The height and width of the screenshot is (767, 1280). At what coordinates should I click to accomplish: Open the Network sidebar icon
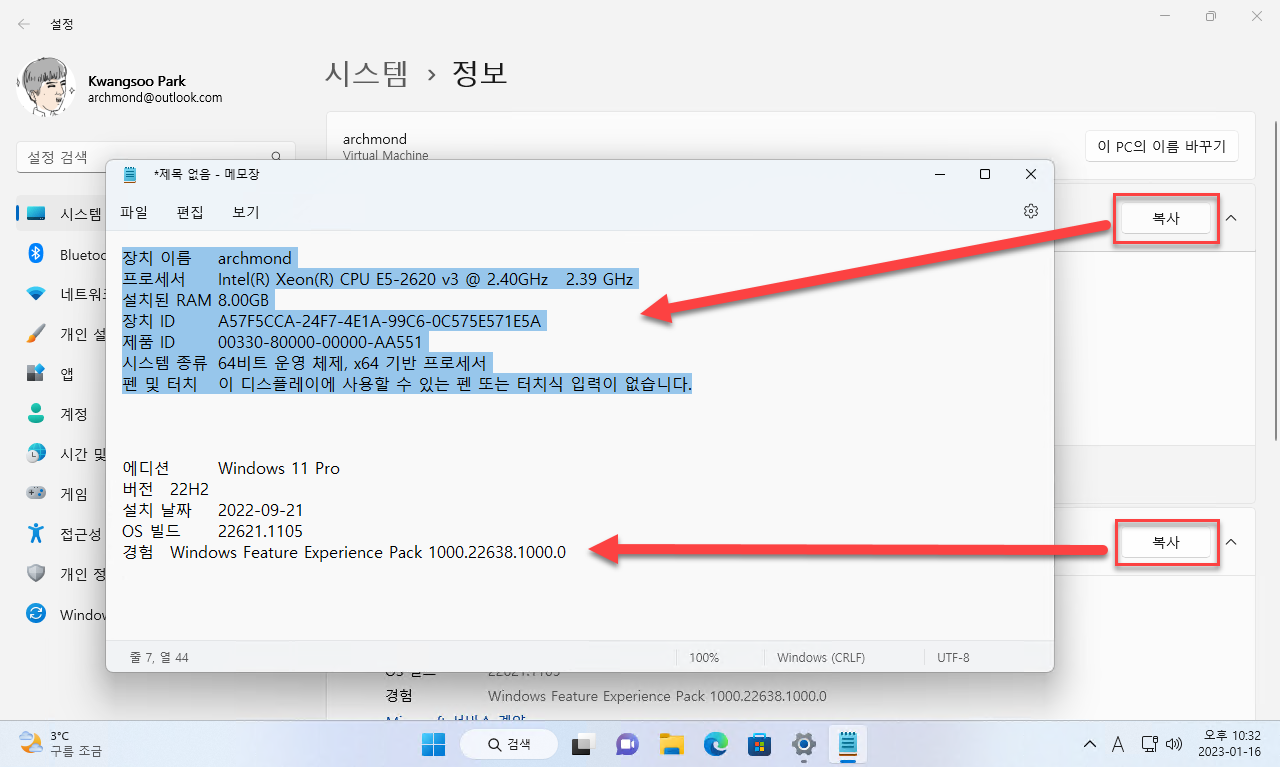tap(36, 293)
